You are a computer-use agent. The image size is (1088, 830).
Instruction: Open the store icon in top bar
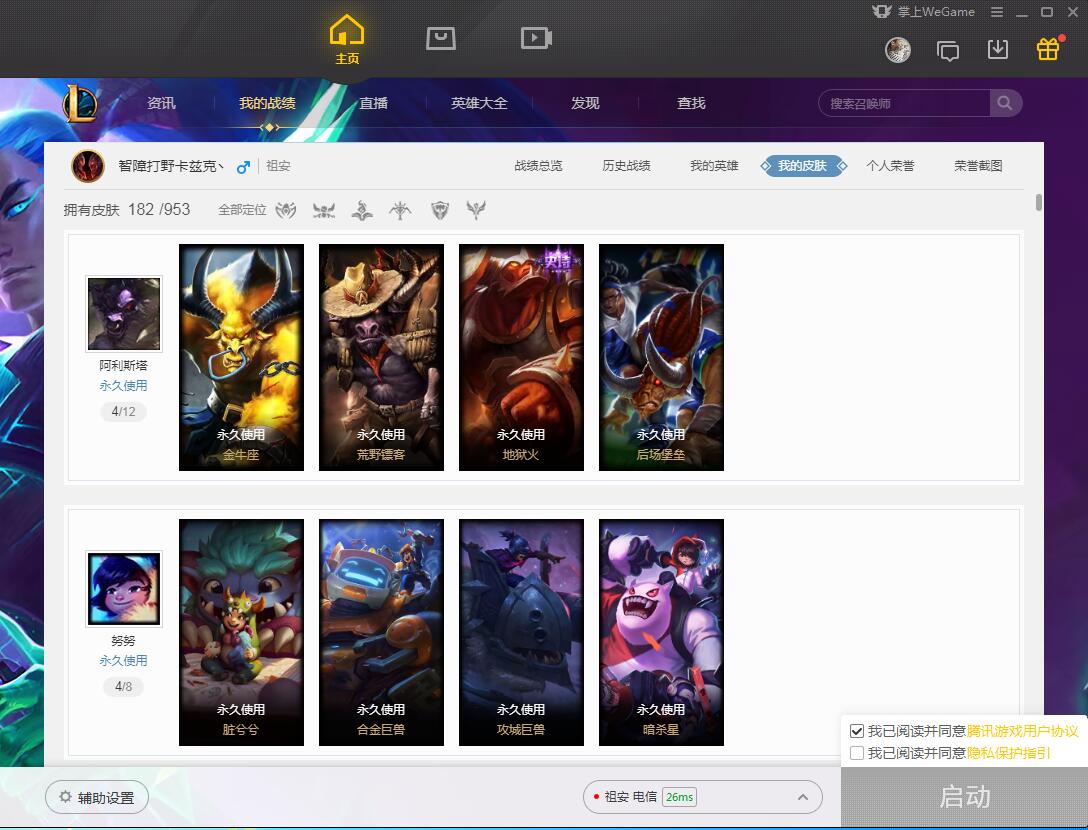pyautogui.click(x=441, y=38)
